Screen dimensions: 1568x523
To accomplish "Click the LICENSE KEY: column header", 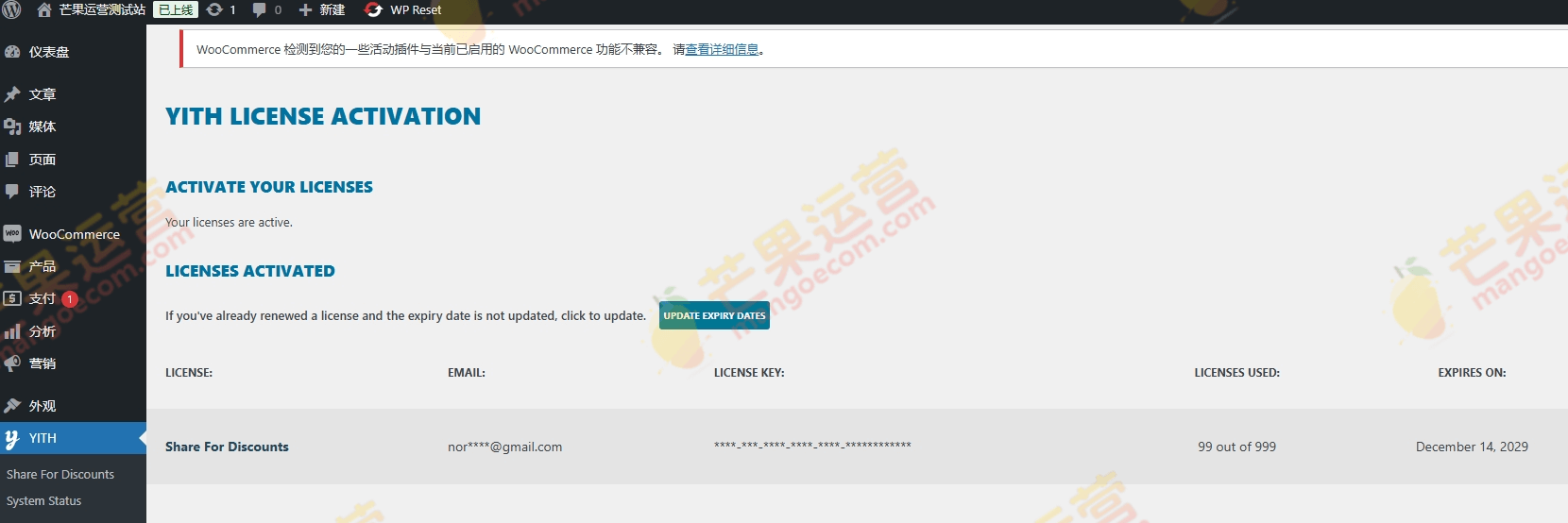I will (749, 373).
